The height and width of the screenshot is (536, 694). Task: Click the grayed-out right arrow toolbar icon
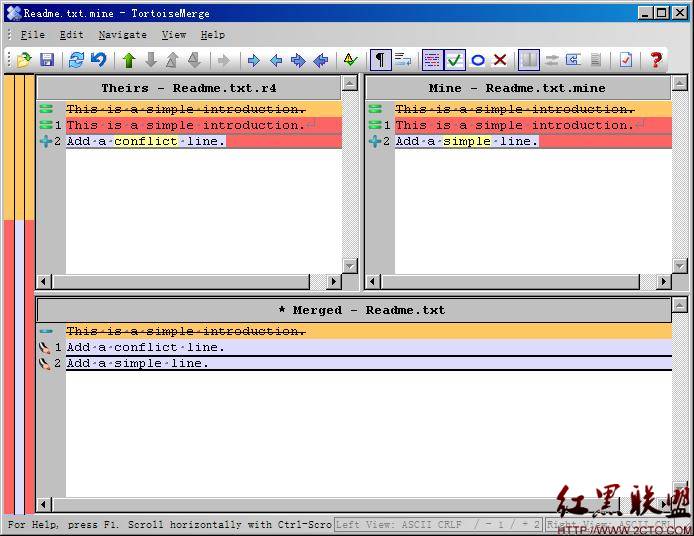[x=224, y=60]
